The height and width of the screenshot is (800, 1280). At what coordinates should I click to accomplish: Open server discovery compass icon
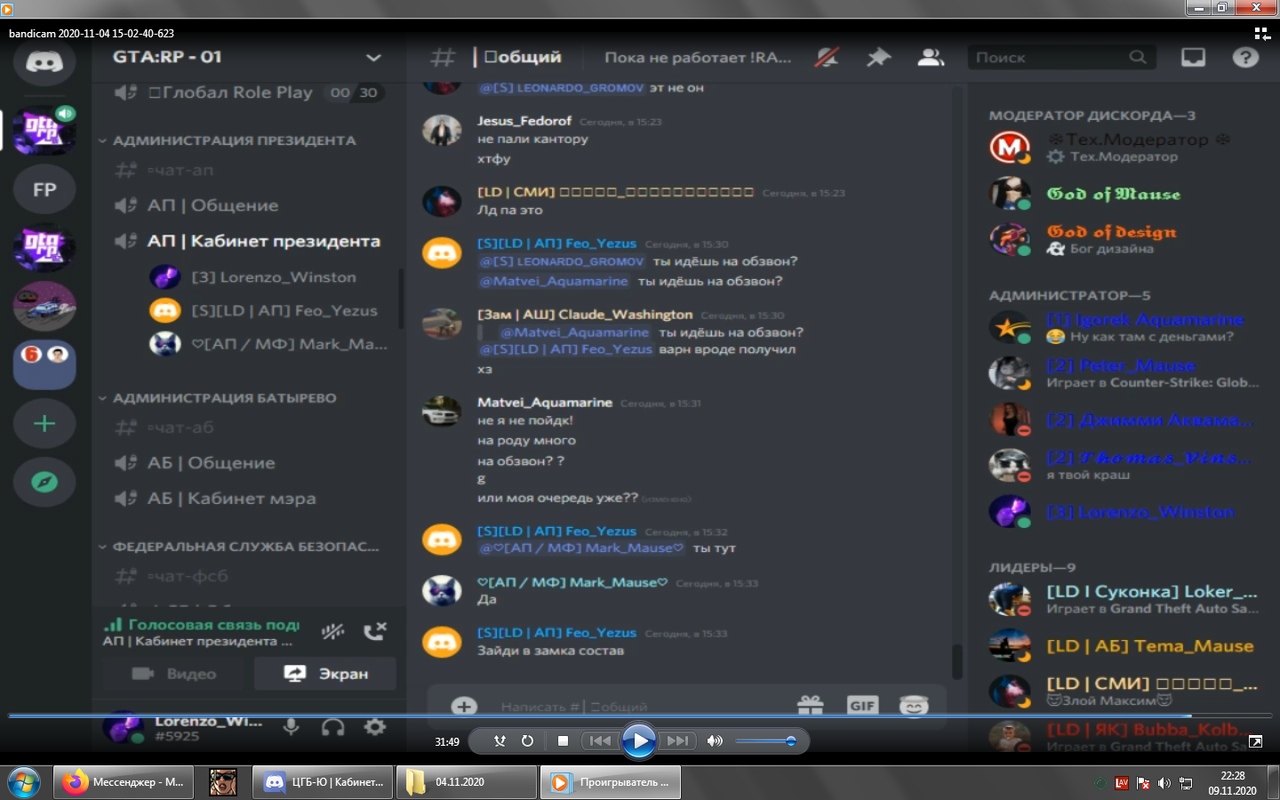point(44,482)
